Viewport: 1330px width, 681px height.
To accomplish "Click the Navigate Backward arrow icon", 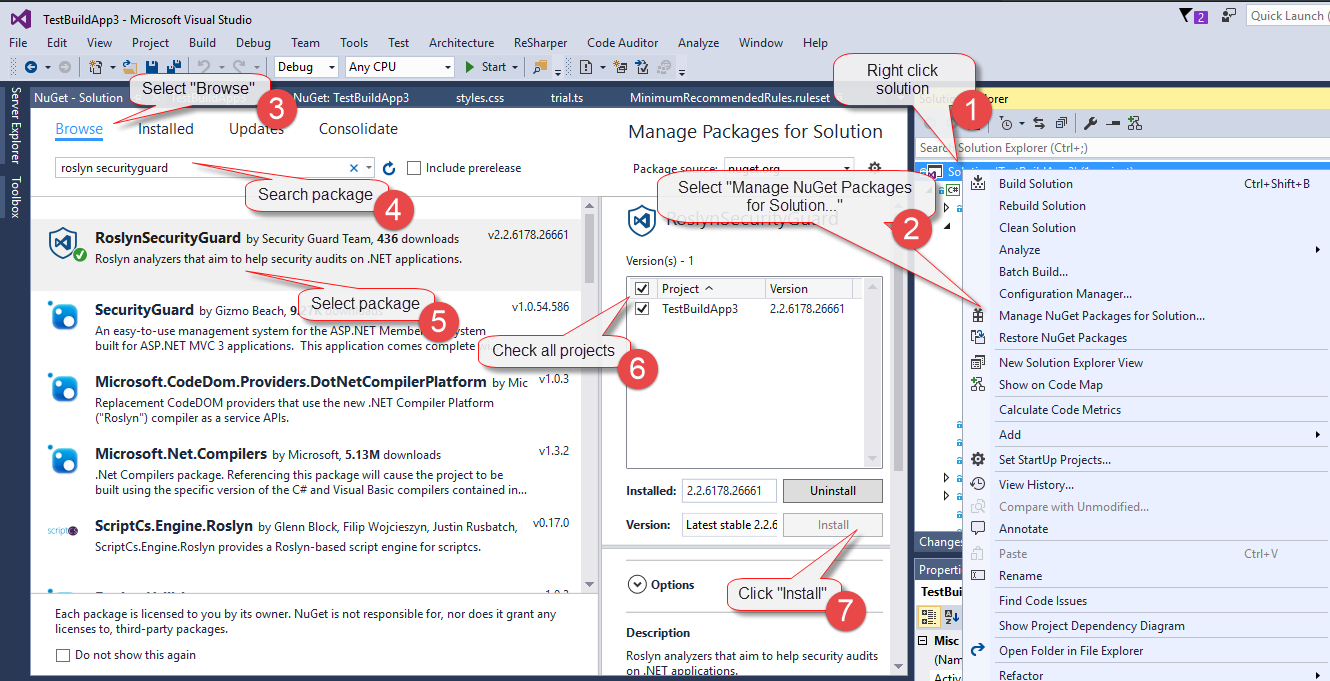I will [30, 67].
